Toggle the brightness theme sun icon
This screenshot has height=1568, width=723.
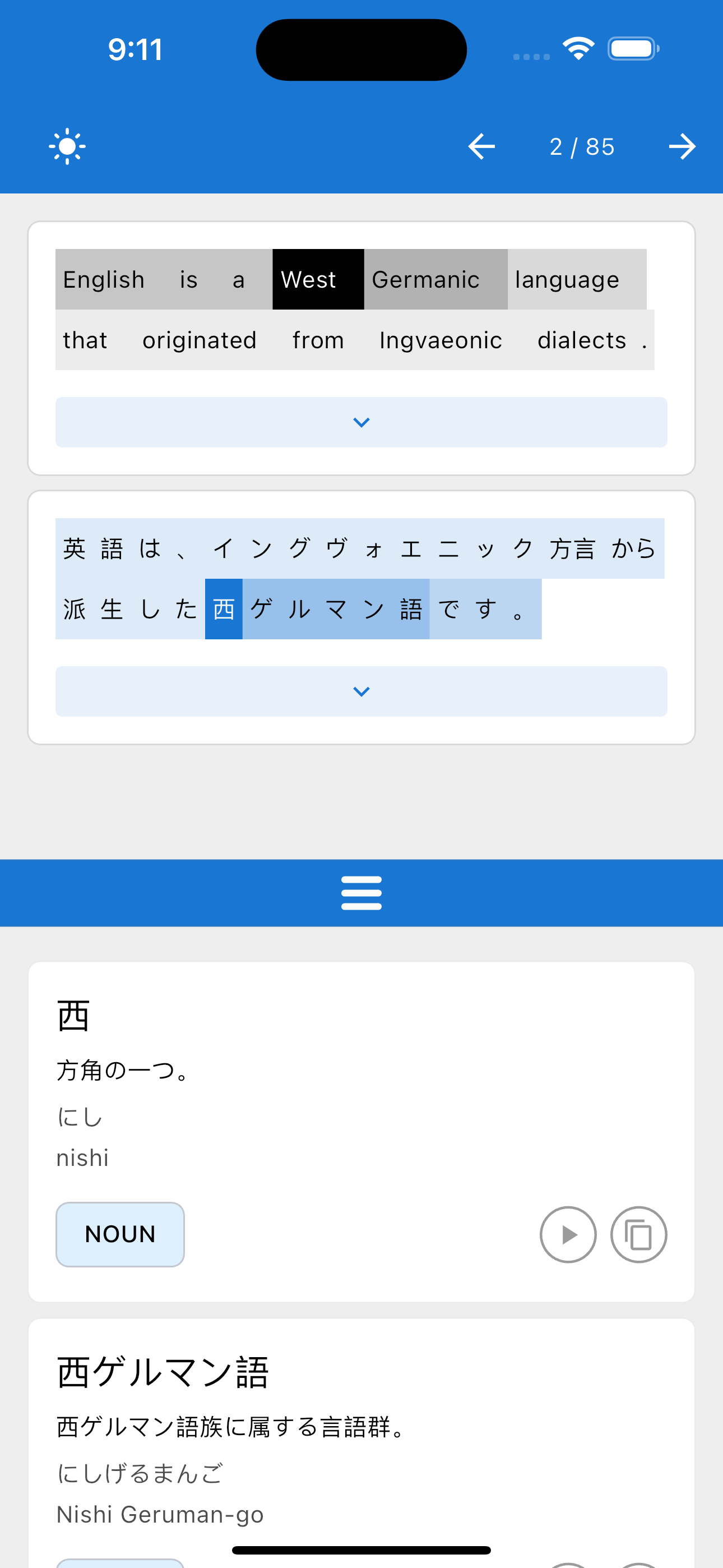pos(67,146)
